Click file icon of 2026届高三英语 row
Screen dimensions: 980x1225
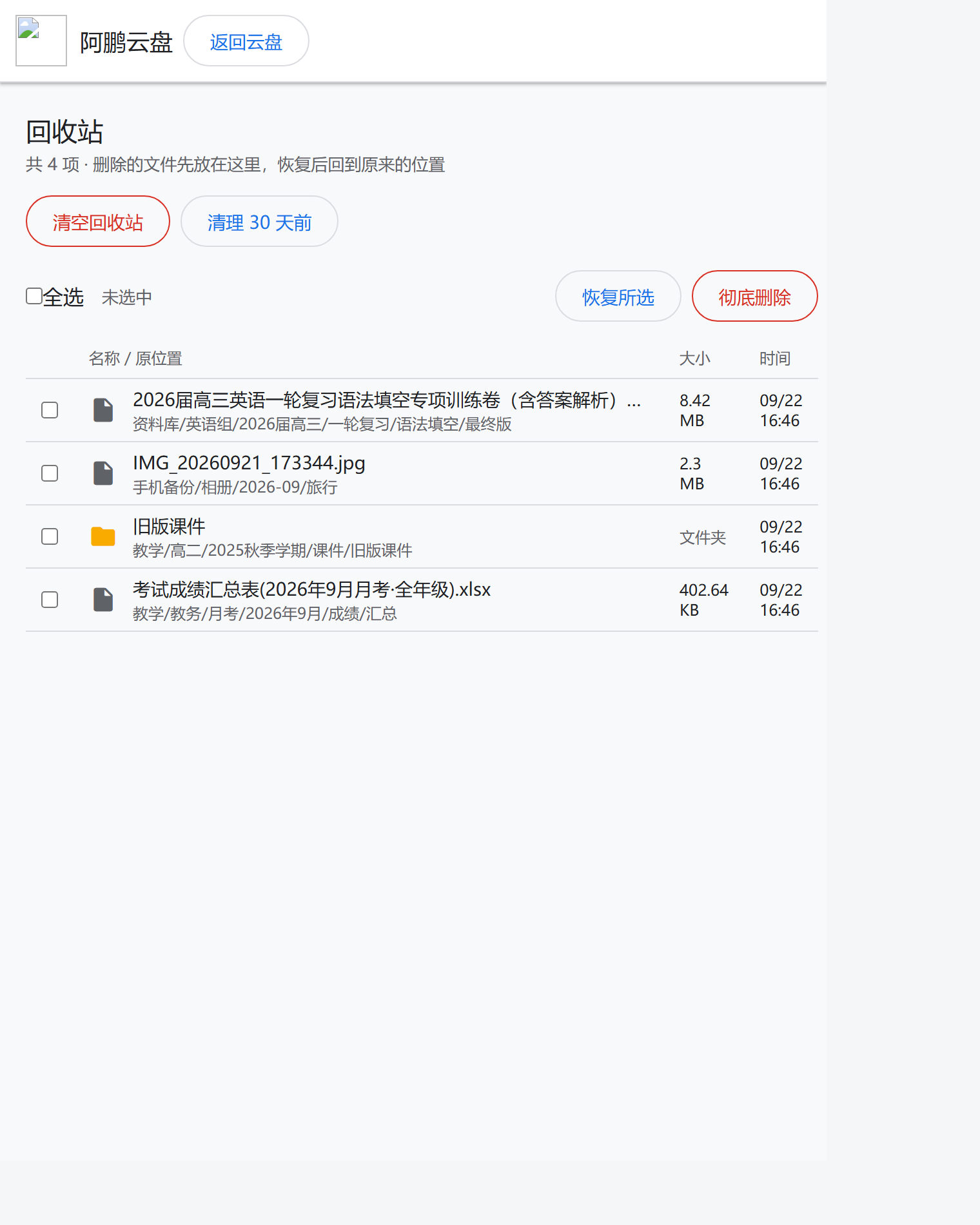pyautogui.click(x=103, y=410)
